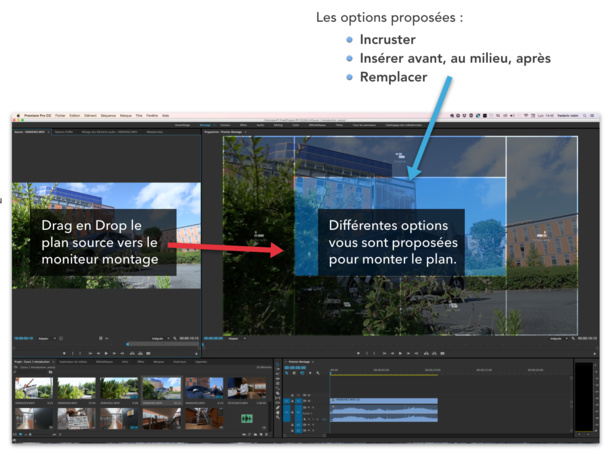Switch the Project panel to icon view
614x455 pixels.
pyautogui.click(x=25, y=437)
